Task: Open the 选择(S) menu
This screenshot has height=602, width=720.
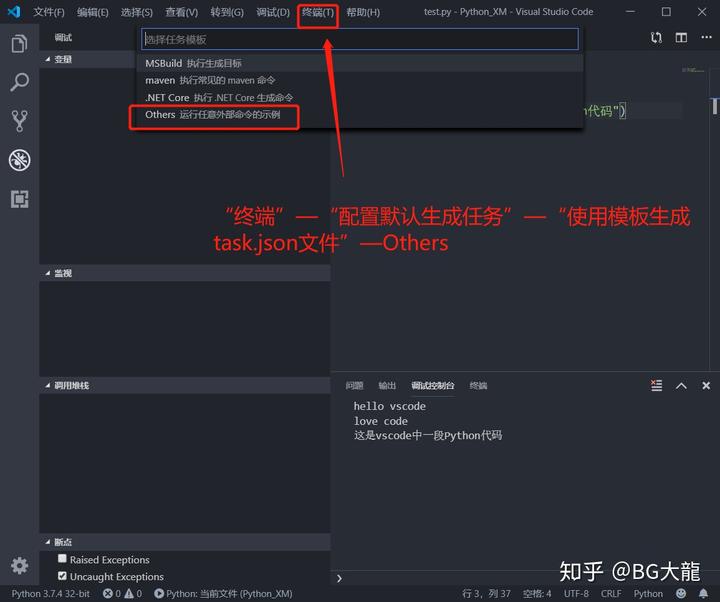Action: pyautogui.click(x=136, y=12)
